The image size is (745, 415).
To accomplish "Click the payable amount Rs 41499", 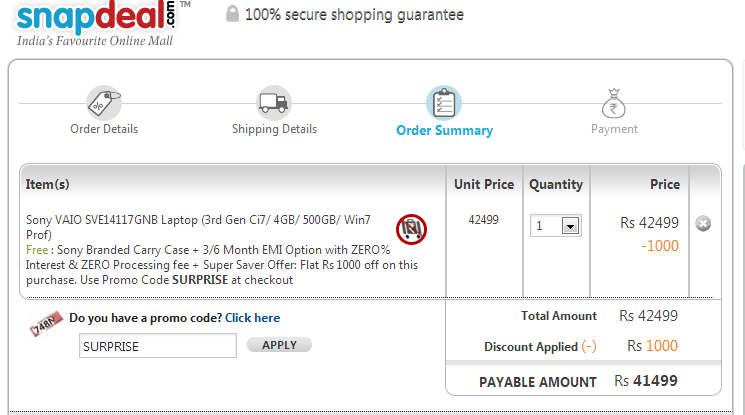I will coord(646,381).
